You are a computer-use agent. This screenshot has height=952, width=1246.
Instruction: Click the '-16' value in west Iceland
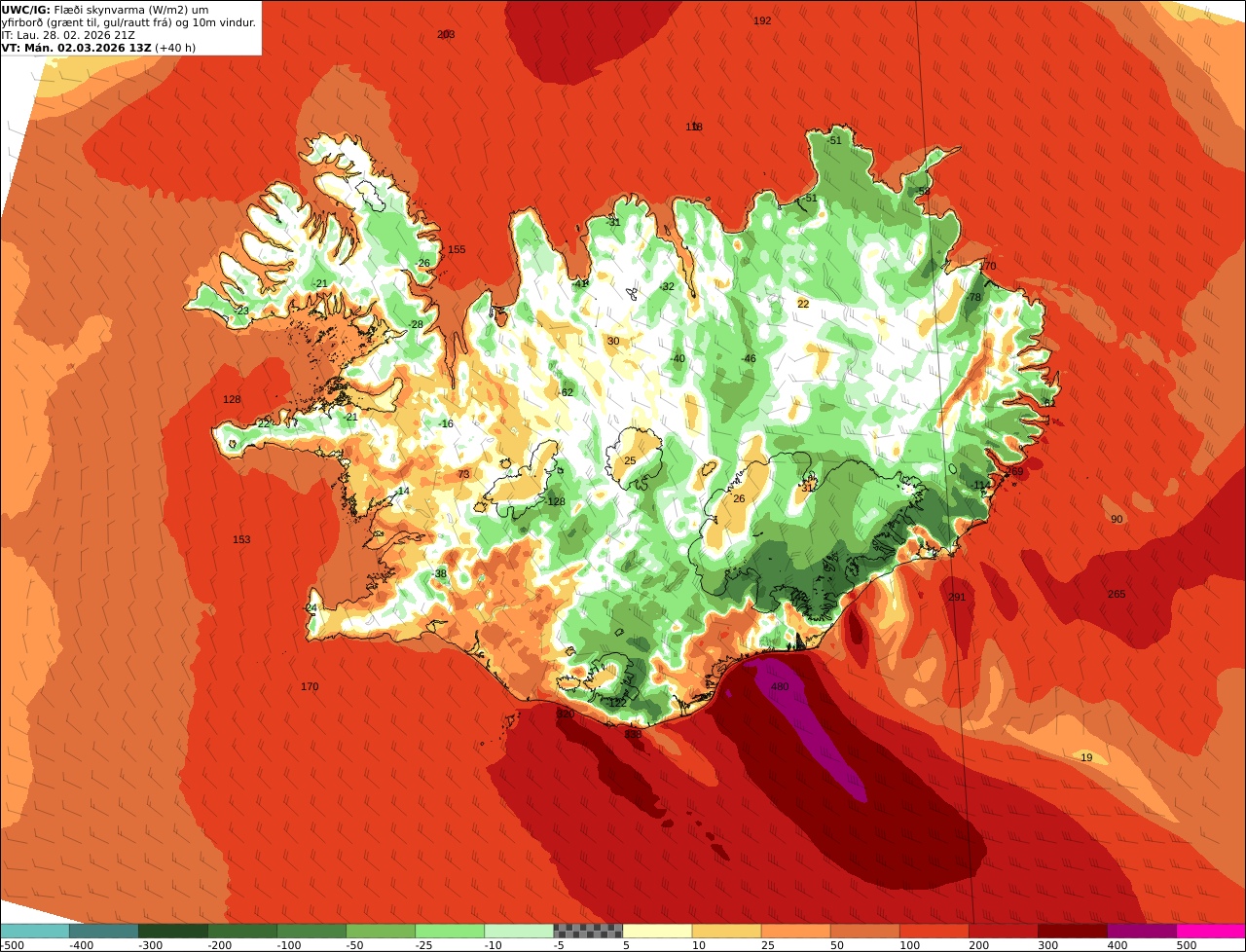point(445,423)
